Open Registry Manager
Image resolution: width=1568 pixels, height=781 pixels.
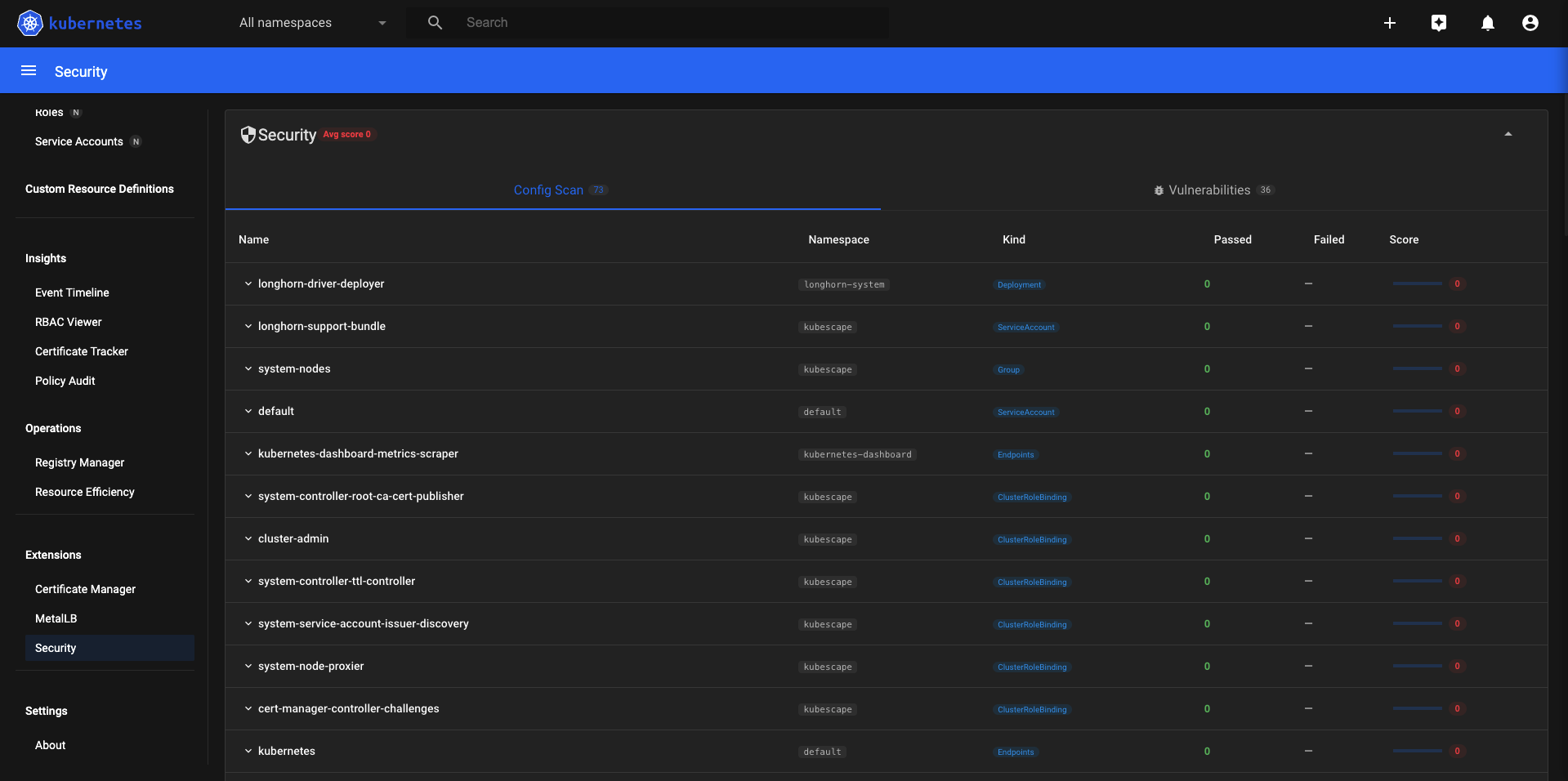pos(80,462)
